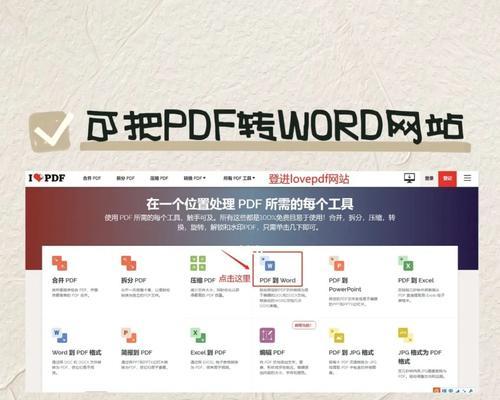This screenshot has width=500, height=400.
Task: Click the Excel 到 PDF tool icon
Action: tap(198, 335)
